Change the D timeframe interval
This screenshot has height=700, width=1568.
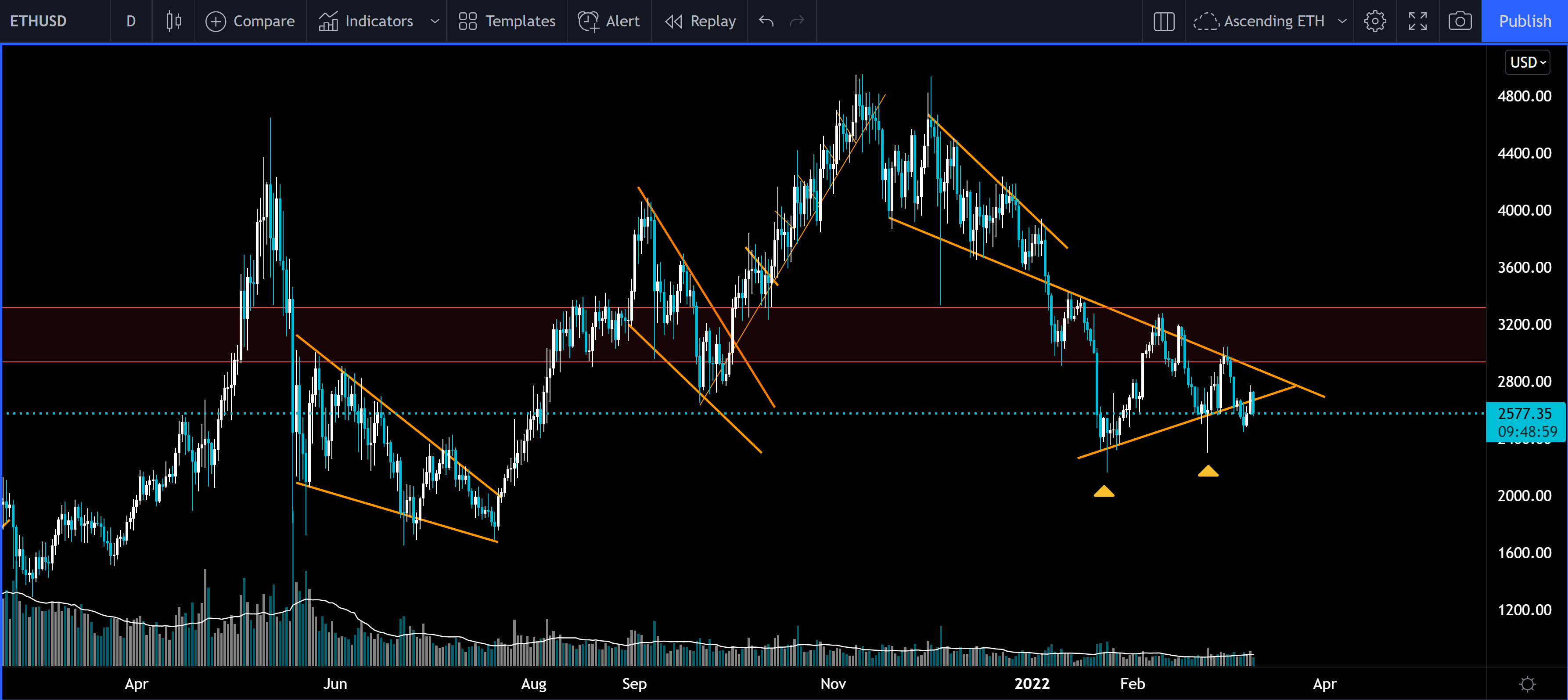click(x=131, y=22)
